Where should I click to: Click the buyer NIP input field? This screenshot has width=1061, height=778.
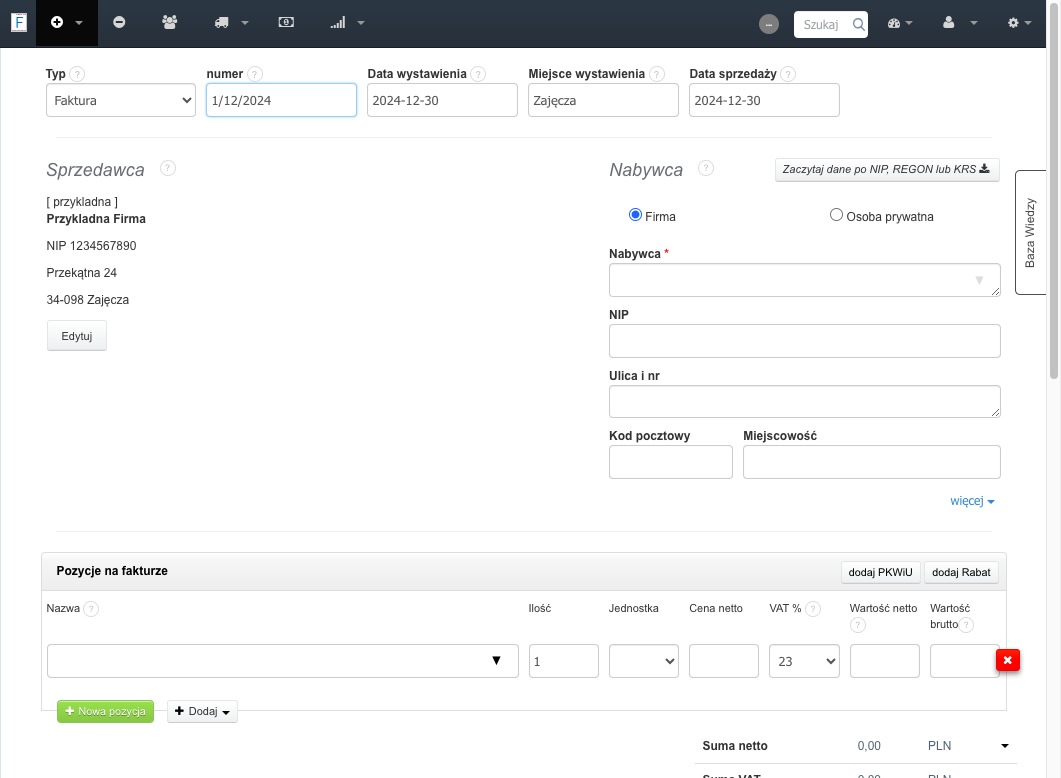[x=805, y=341]
